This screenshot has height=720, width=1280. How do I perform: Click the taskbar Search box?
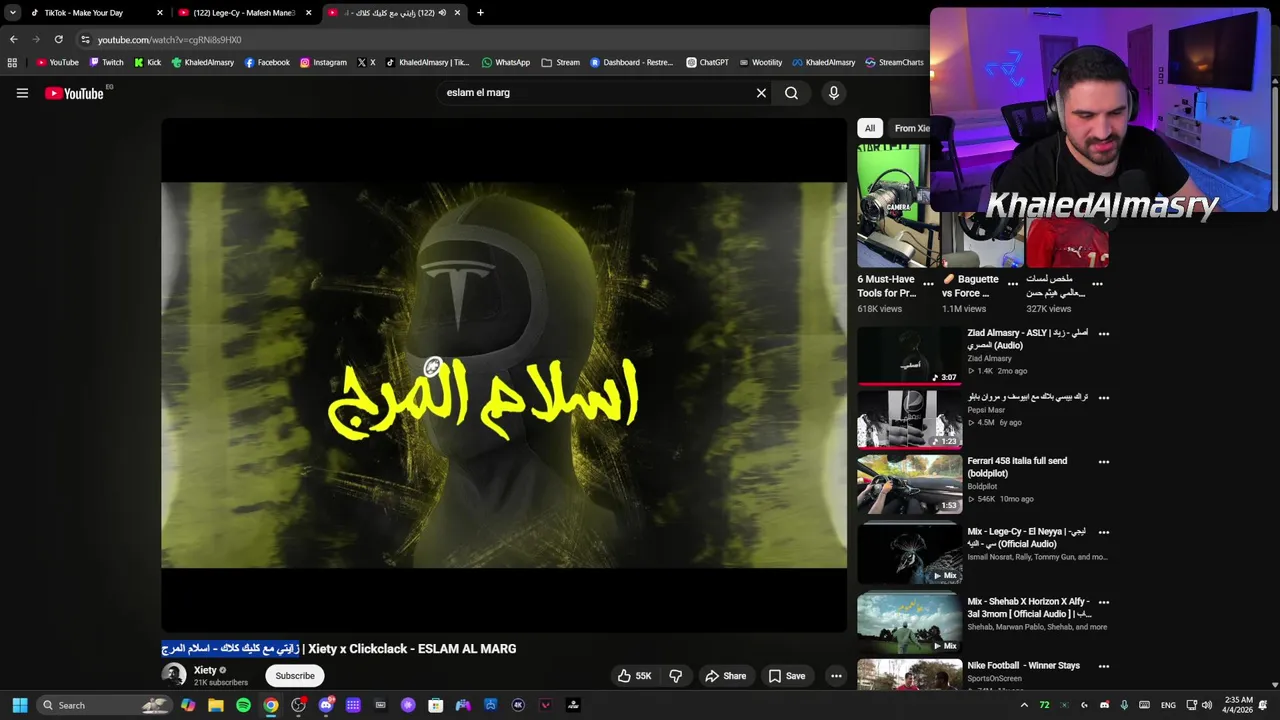[x=103, y=705]
